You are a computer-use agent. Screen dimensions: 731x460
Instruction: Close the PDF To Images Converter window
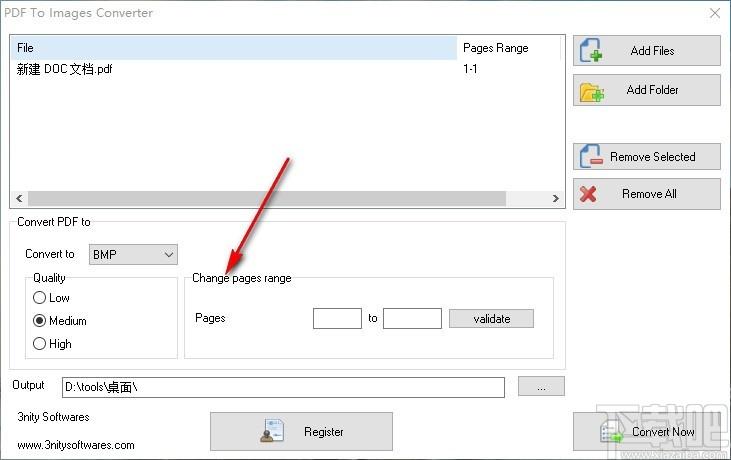(715, 13)
